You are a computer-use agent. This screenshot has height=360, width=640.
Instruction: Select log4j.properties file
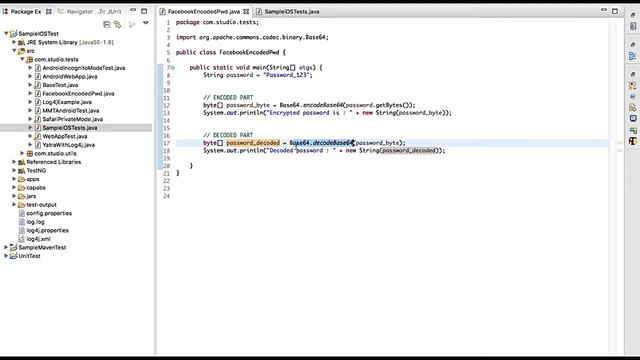[47, 231]
